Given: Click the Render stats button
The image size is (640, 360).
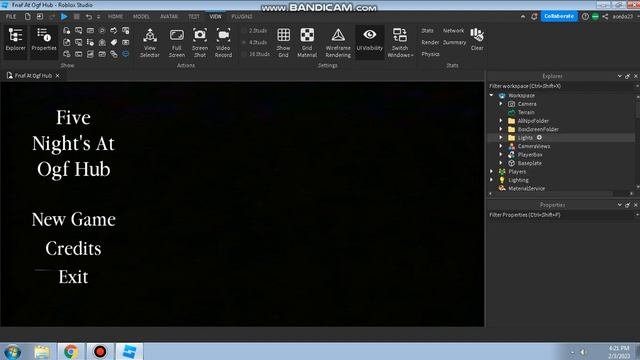Looking at the screenshot, I should pyautogui.click(x=430, y=42).
